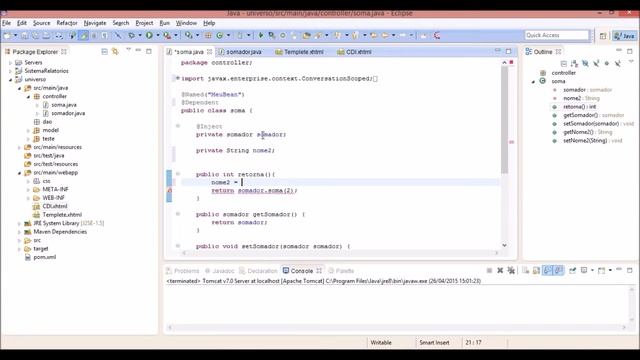640x360 pixels.
Task: Toggle Show Console on Standard Error
Action: point(559,270)
